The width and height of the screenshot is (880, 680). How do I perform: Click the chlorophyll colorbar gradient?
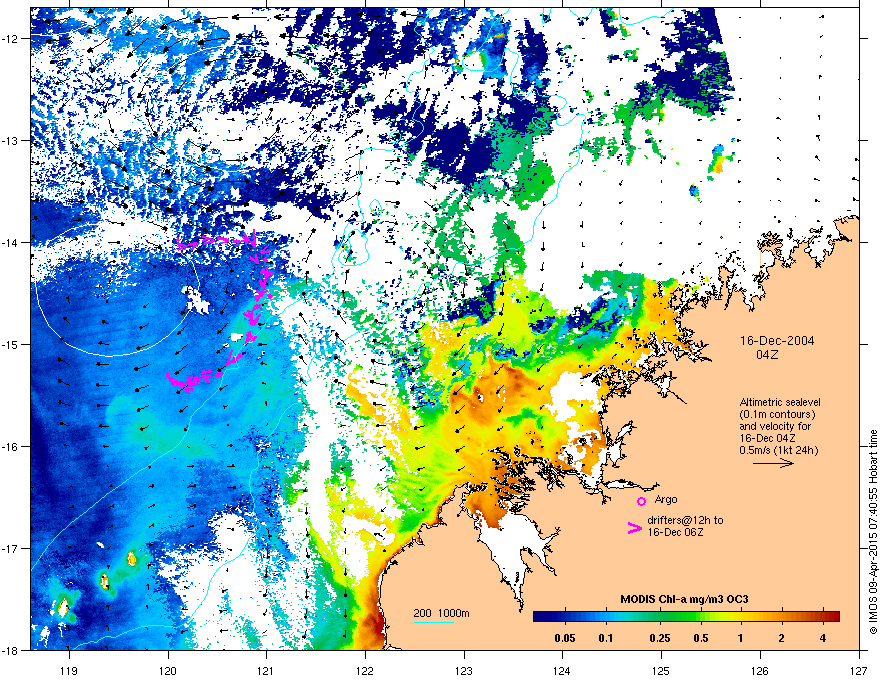686,616
